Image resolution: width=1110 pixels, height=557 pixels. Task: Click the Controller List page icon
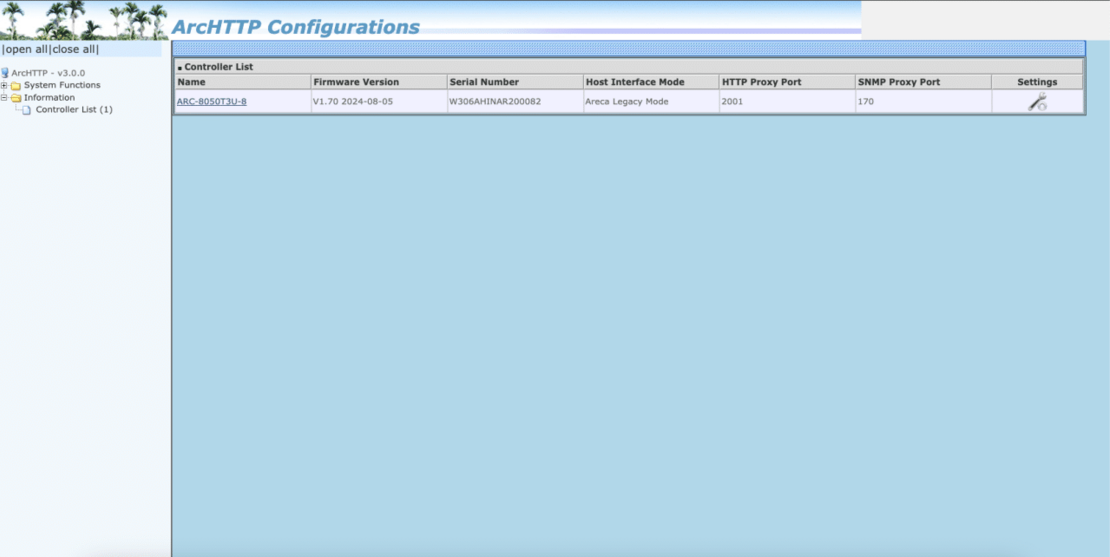27,110
